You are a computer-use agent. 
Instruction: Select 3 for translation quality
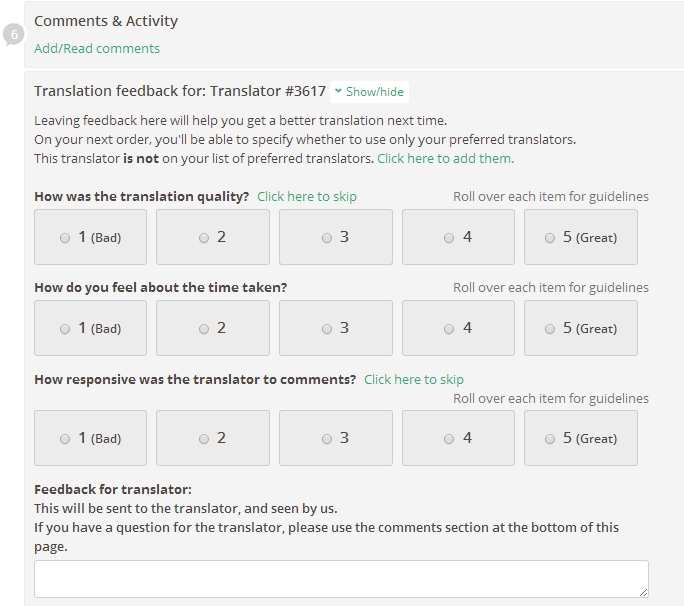335,237
